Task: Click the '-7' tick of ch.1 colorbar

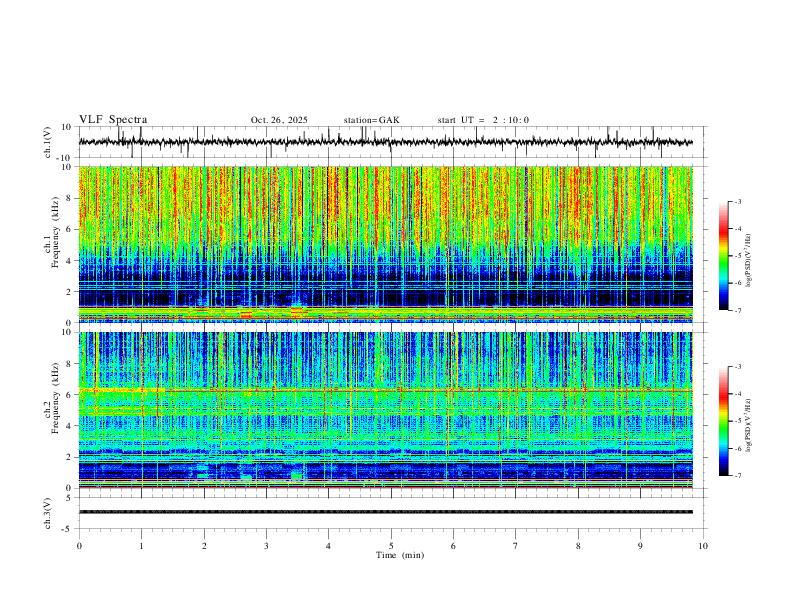Action: 737,310
